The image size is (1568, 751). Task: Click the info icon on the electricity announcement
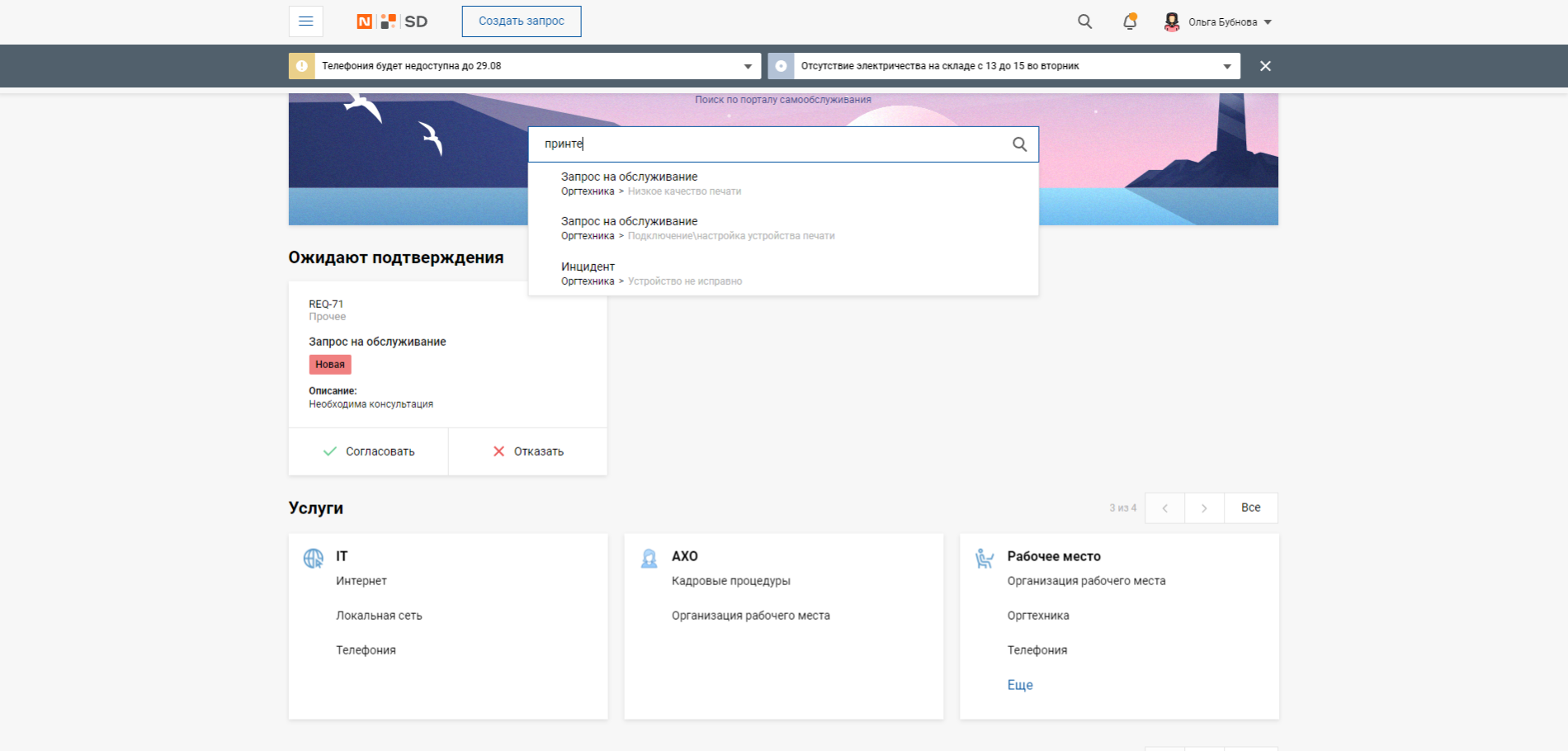click(781, 66)
